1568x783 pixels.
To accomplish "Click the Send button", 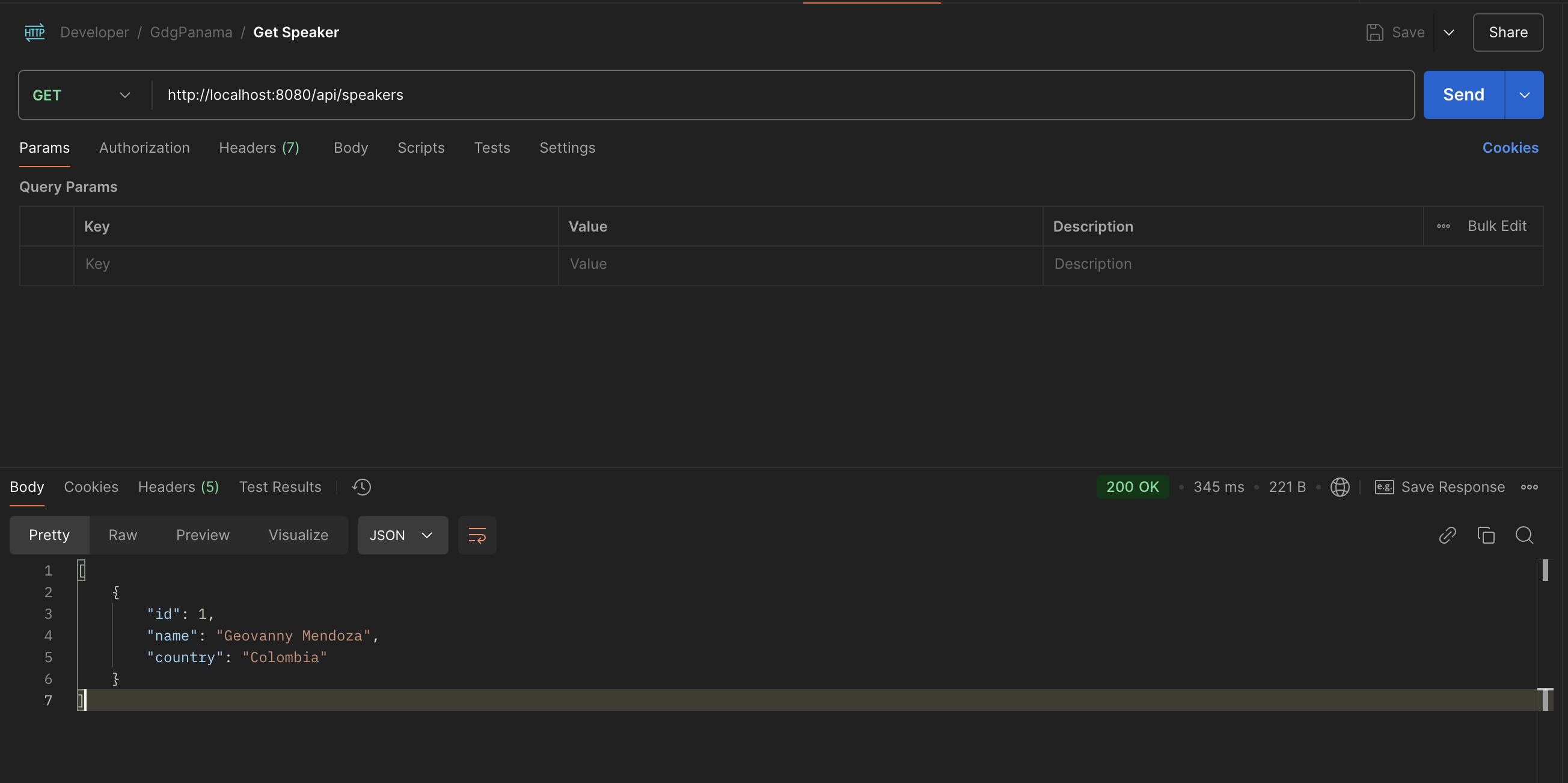I will tap(1463, 94).
